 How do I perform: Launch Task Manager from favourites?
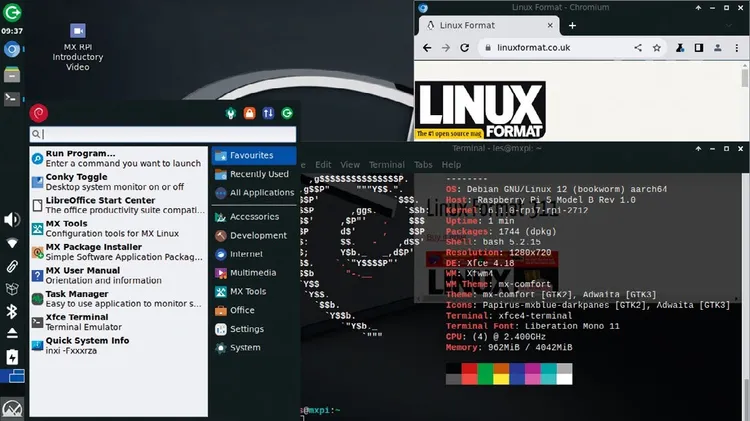(119, 299)
